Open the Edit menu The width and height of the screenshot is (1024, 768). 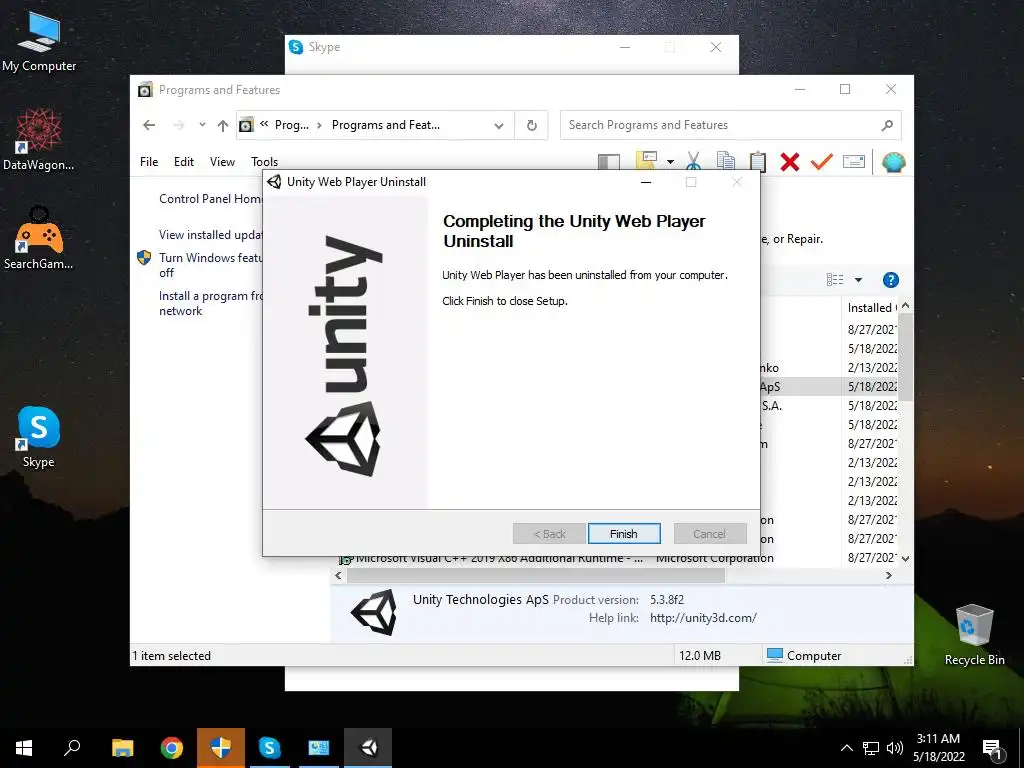click(x=184, y=161)
